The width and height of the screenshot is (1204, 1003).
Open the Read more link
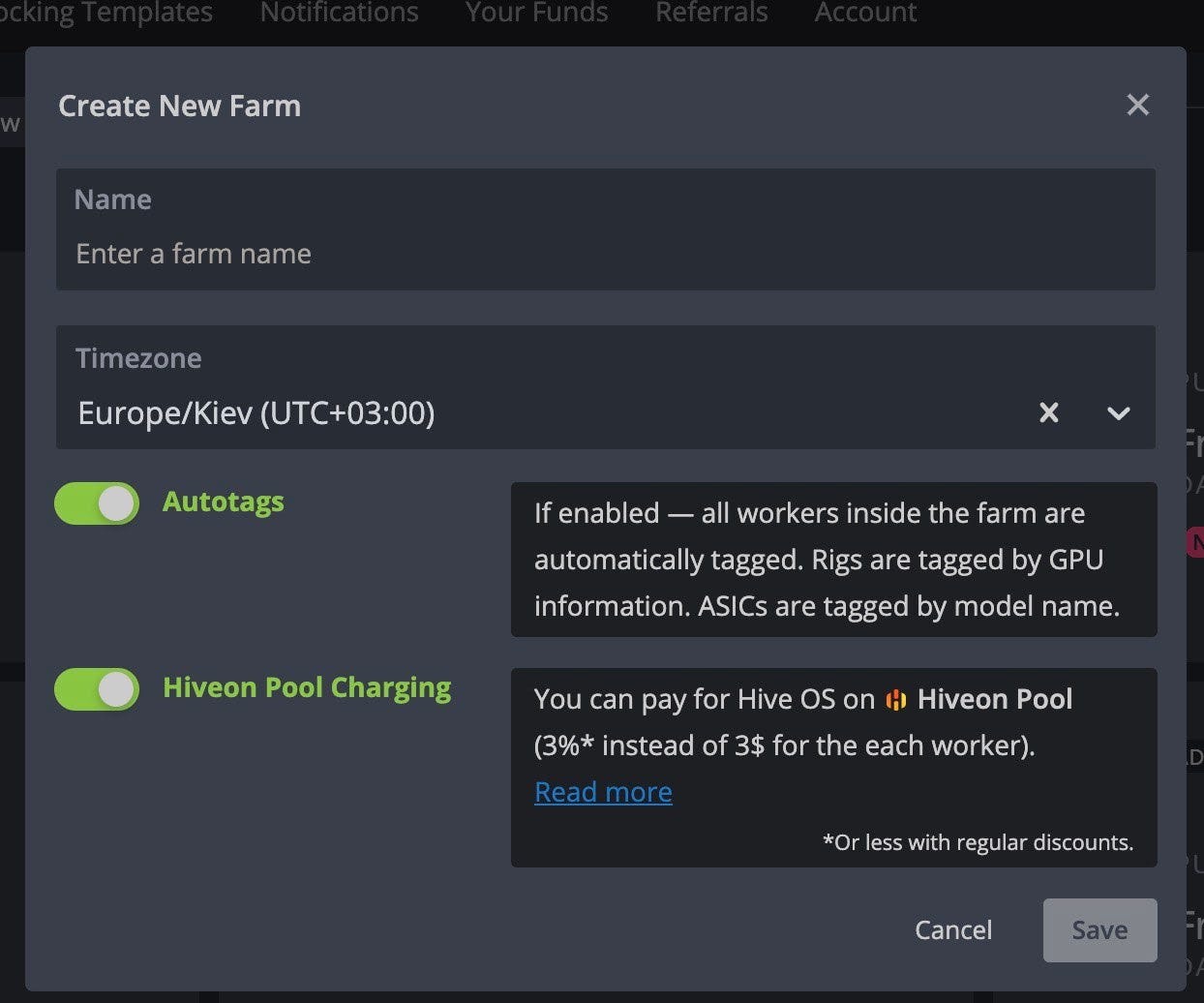click(x=603, y=792)
